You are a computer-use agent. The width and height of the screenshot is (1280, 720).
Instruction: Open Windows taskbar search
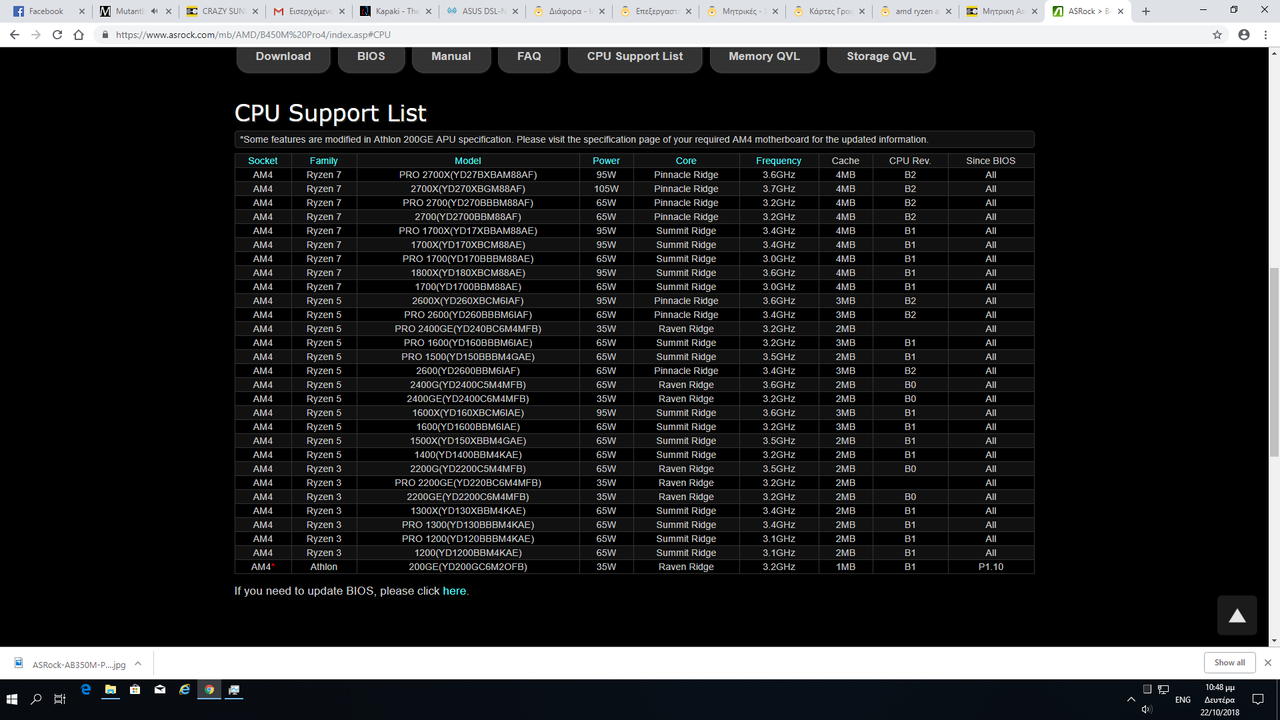click(x=37, y=699)
